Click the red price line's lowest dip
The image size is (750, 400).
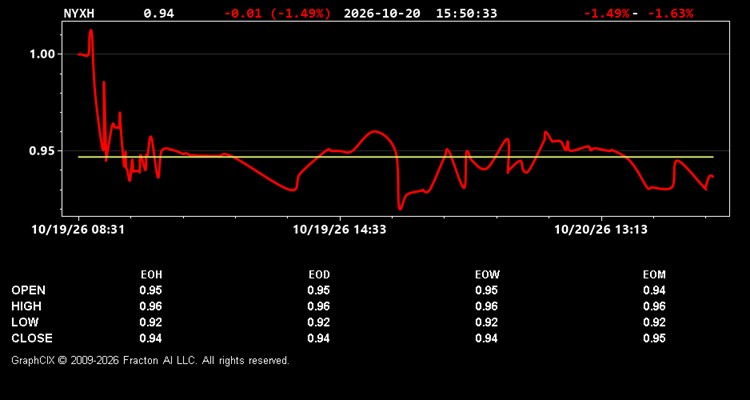tap(400, 209)
